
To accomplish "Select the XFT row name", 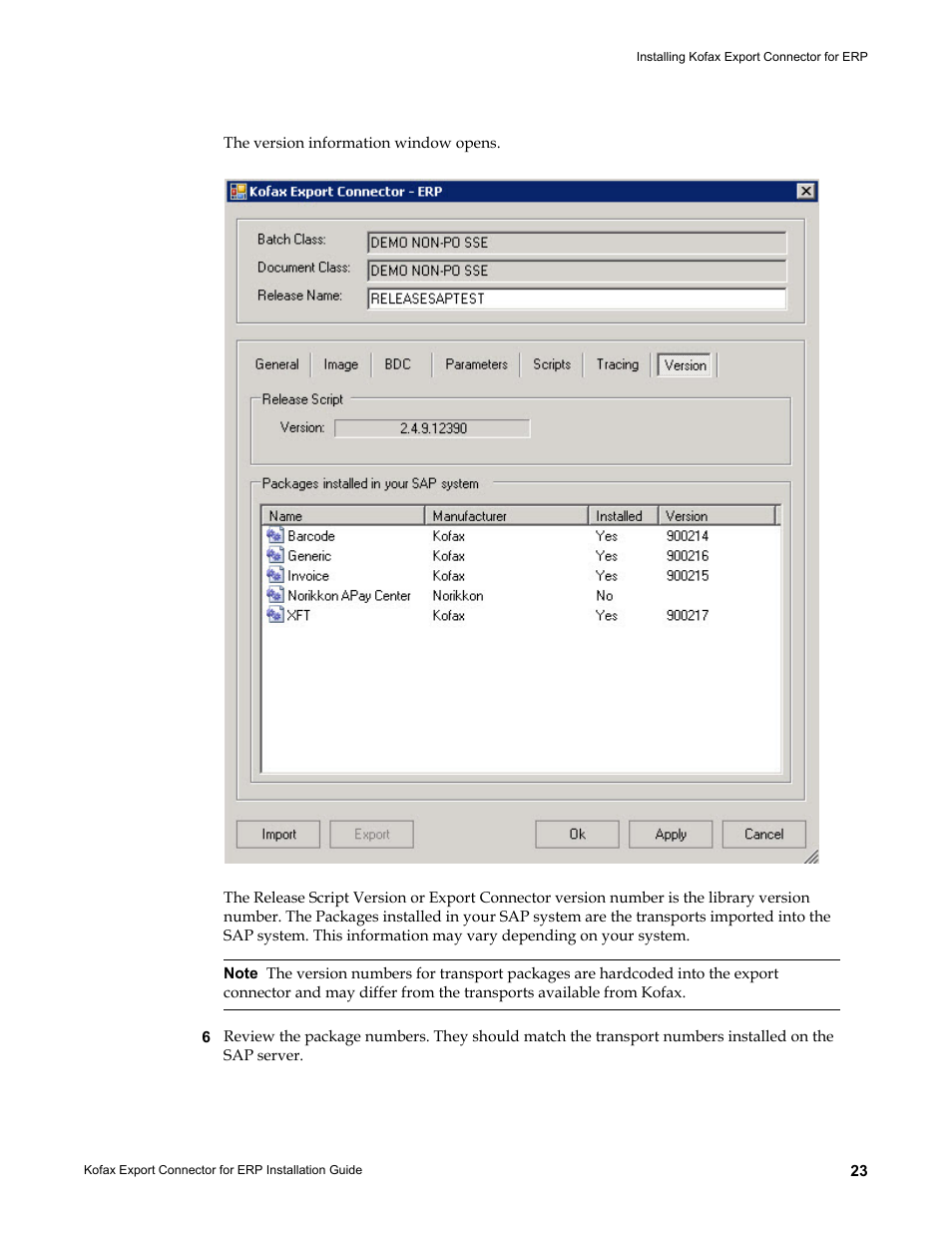I will (298, 616).
